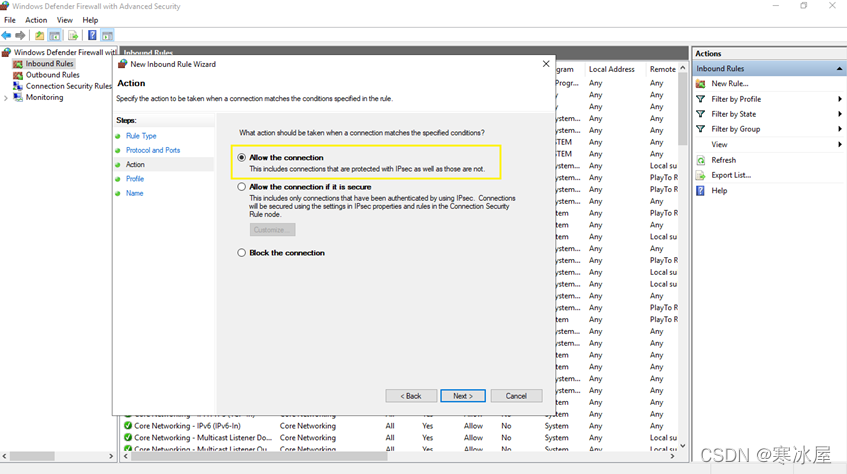847x474 pixels.
Task: Select the Block the connection option
Action: pyautogui.click(x=242, y=253)
